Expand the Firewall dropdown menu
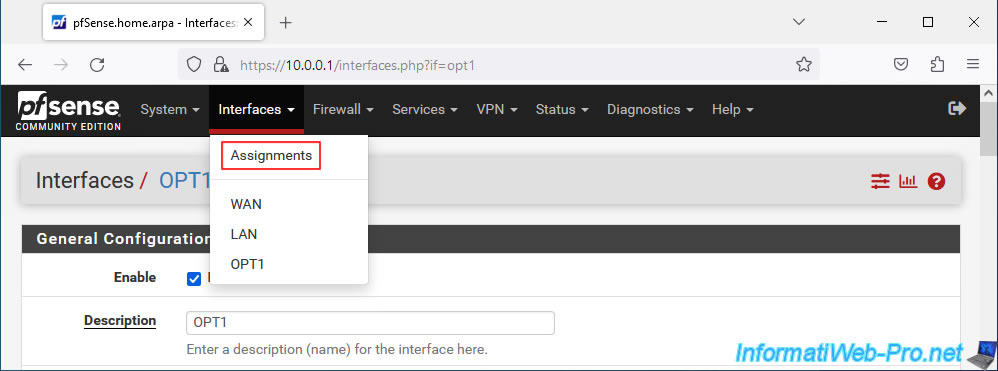 (343, 109)
